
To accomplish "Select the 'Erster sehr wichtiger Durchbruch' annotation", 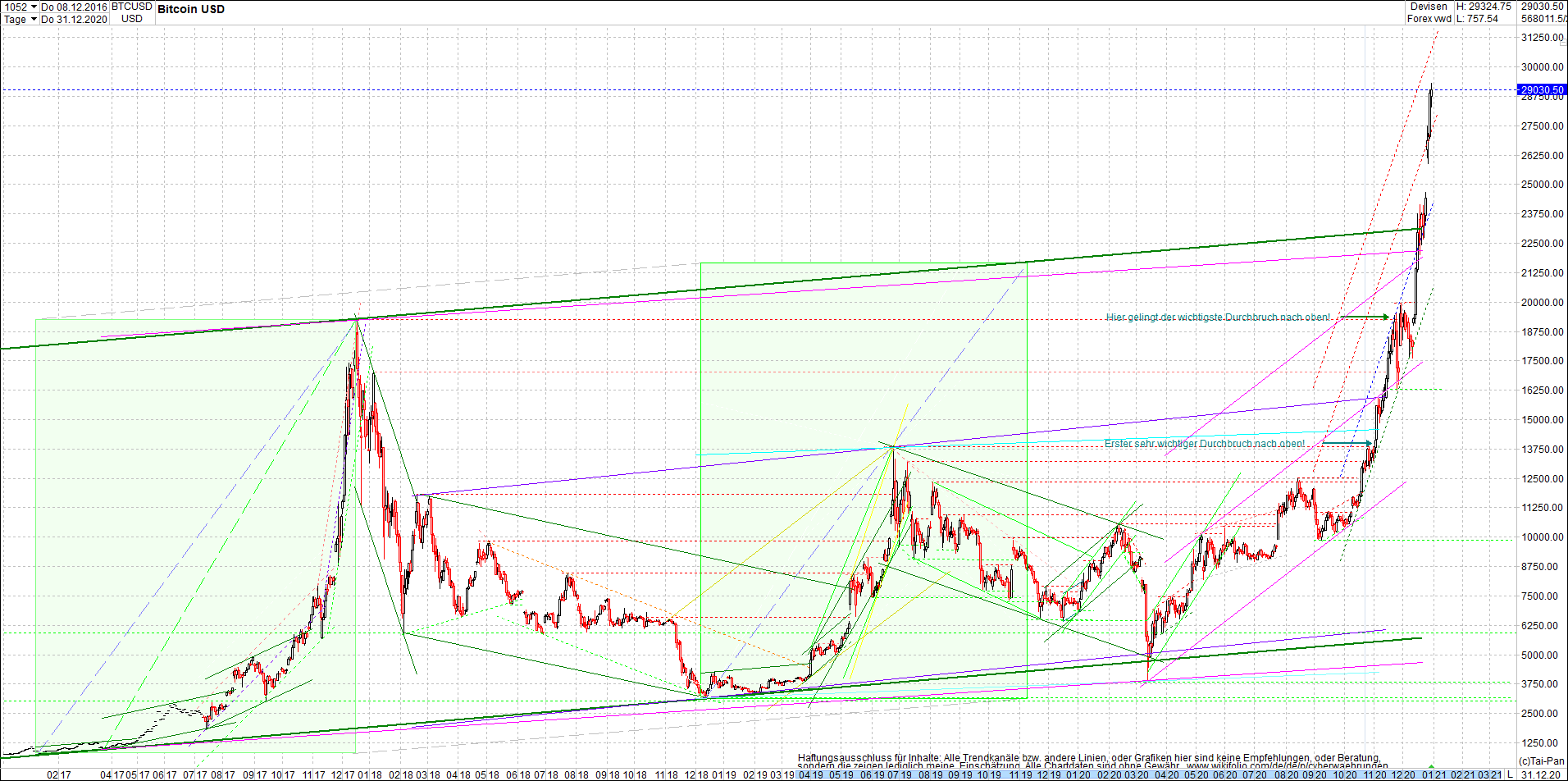I will tap(1205, 444).
